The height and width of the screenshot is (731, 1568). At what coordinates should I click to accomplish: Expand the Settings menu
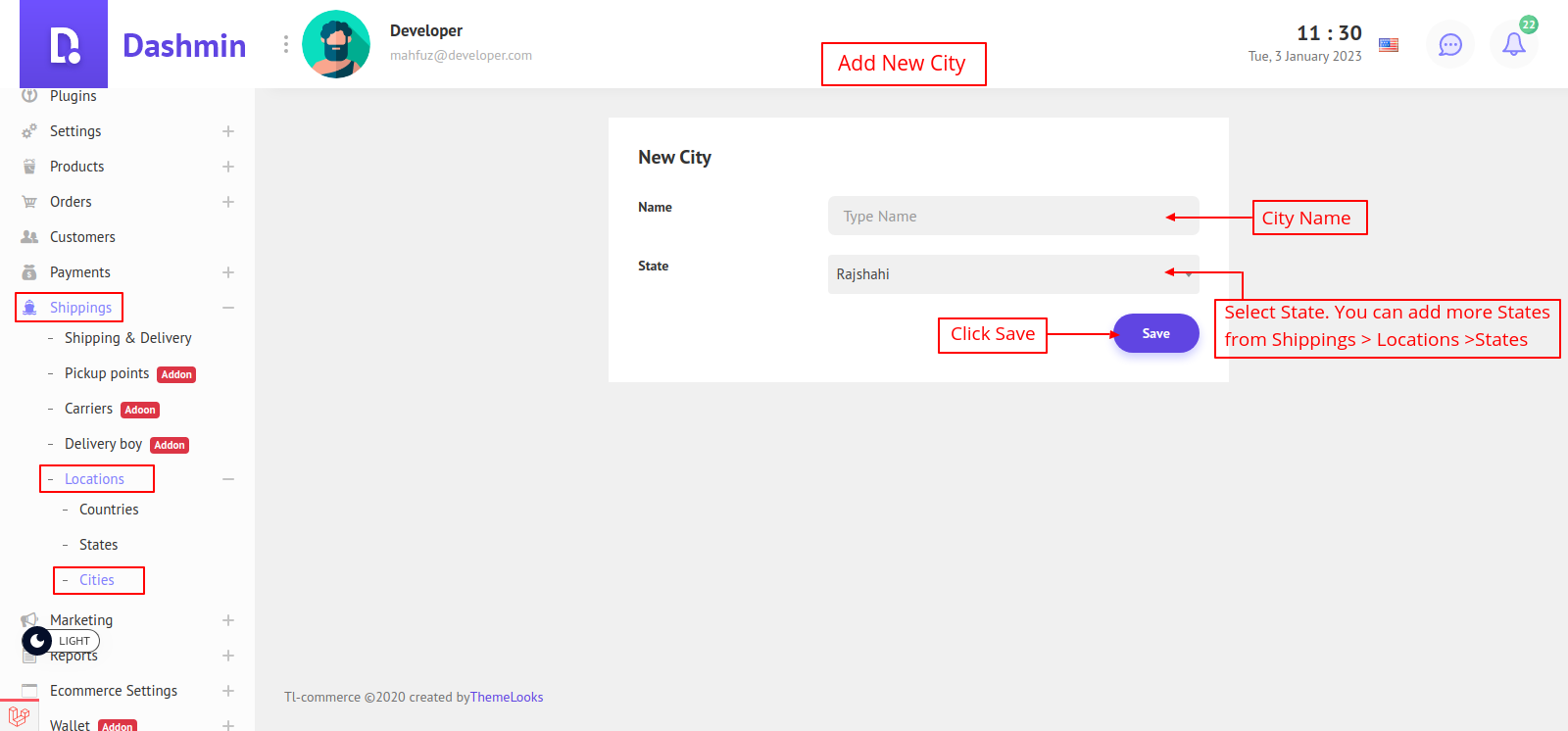228,131
